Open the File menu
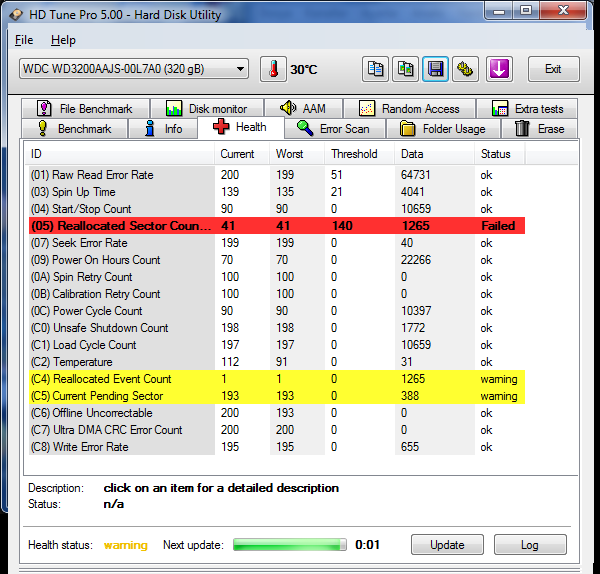The width and height of the screenshot is (600, 574). [x=24, y=40]
